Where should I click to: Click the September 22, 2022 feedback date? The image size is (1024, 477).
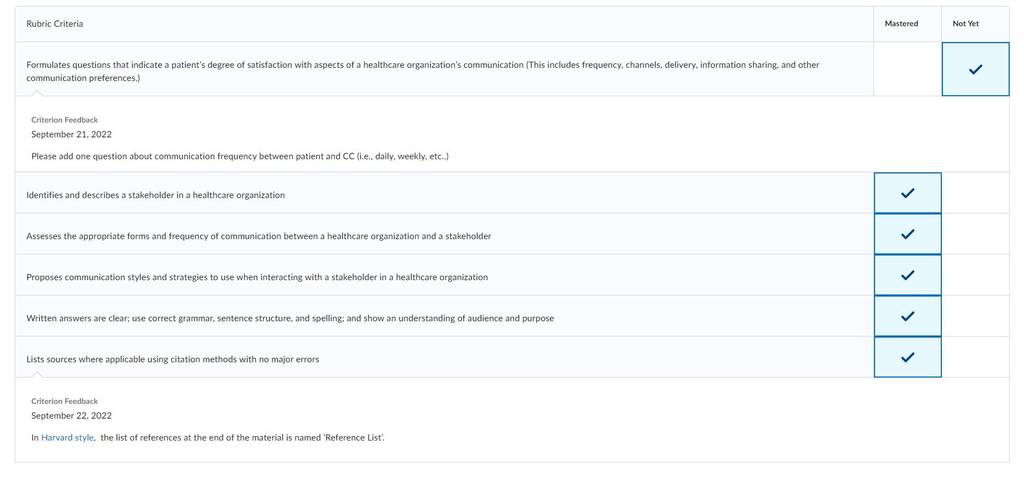pos(71,416)
